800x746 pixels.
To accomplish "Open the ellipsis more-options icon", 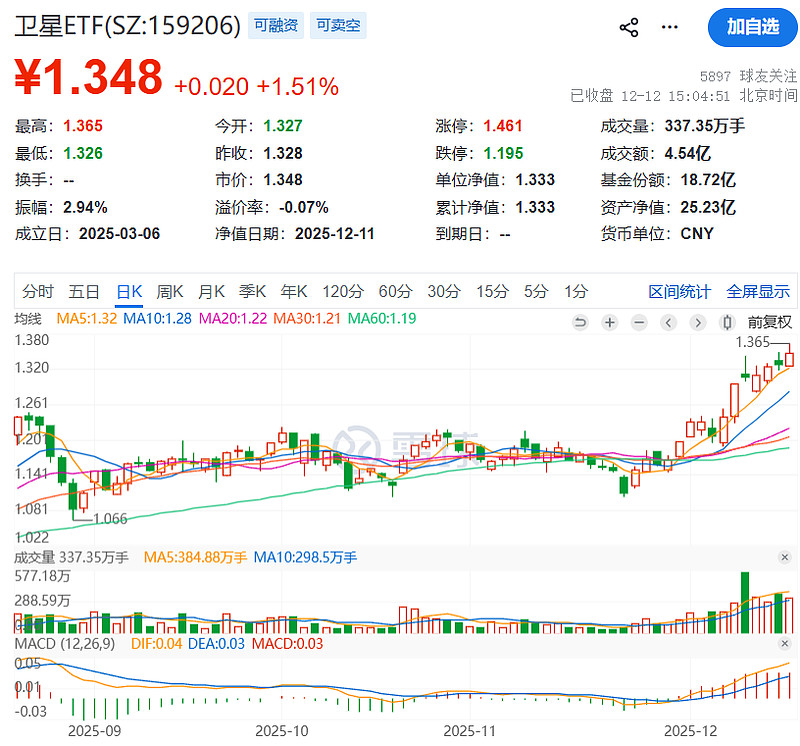I will tap(668, 27).
